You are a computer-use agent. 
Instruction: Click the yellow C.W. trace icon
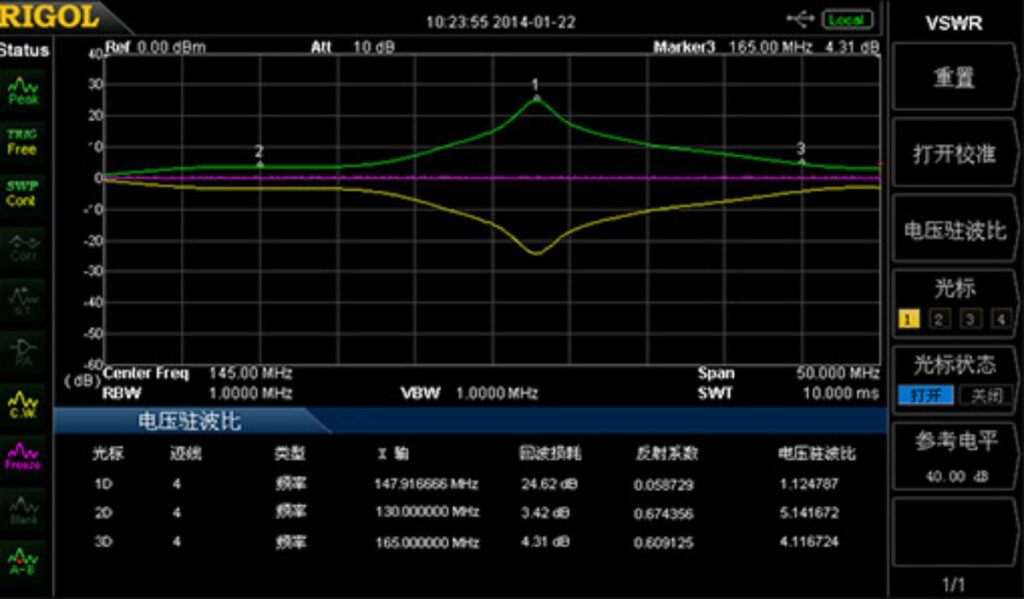click(22, 402)
